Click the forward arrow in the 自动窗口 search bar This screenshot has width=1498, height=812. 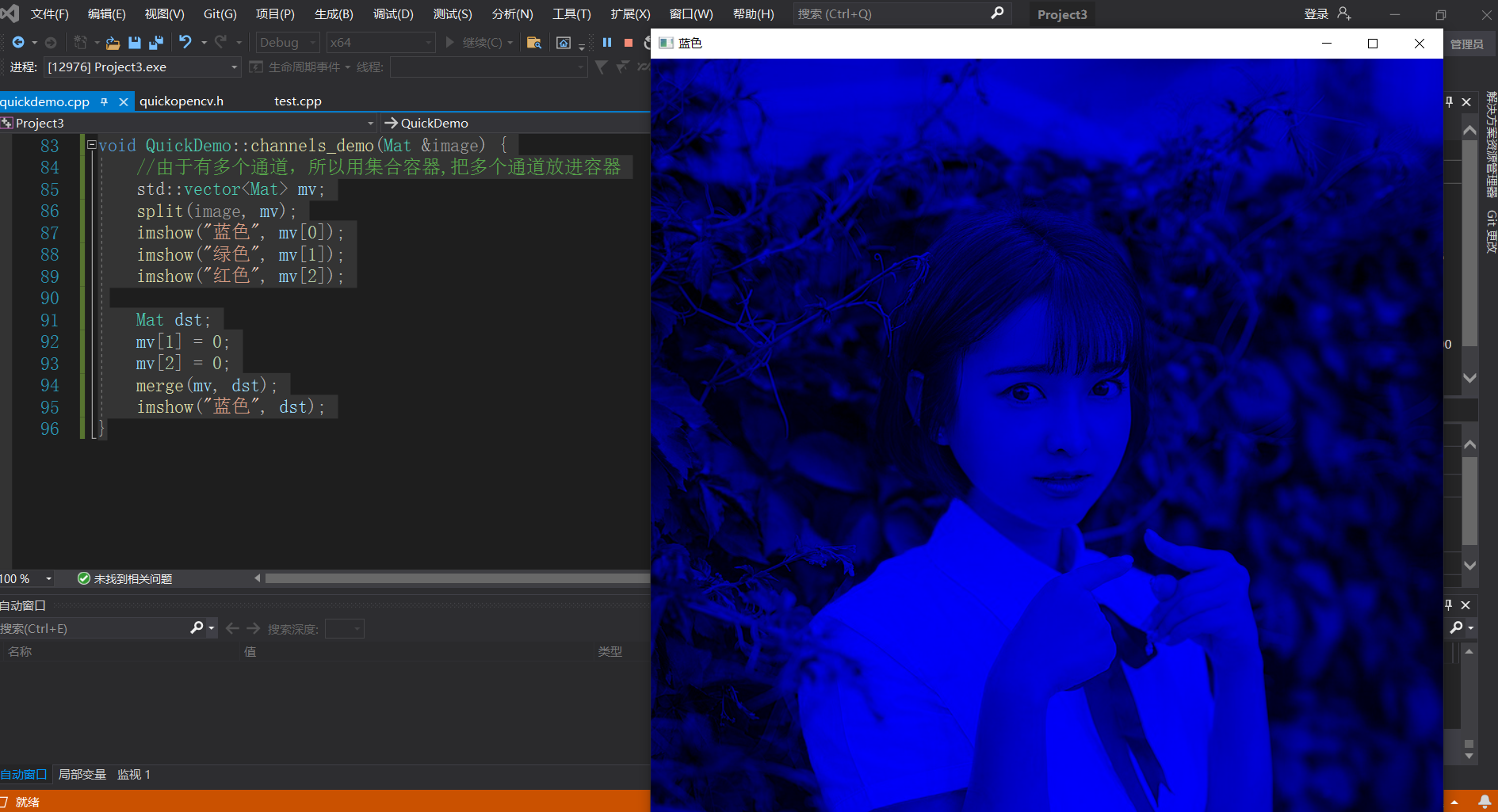tap(254, 628)
